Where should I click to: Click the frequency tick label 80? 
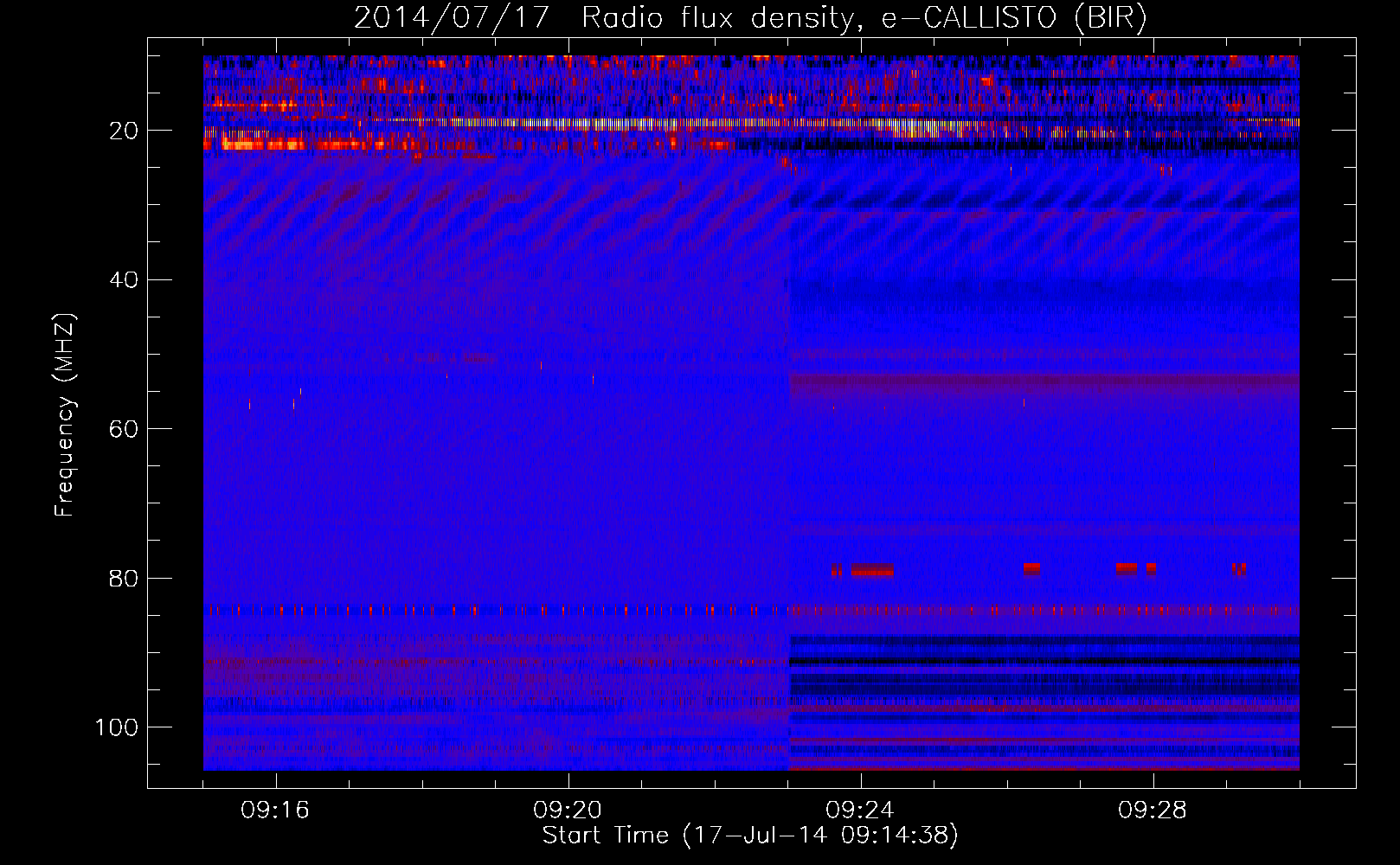click(x=124, y=579)
